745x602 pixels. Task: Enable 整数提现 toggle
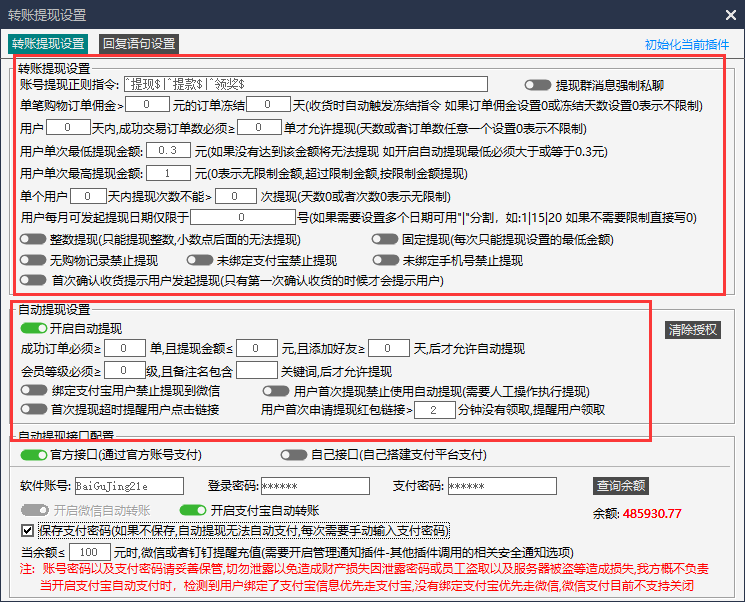[33, 239]
